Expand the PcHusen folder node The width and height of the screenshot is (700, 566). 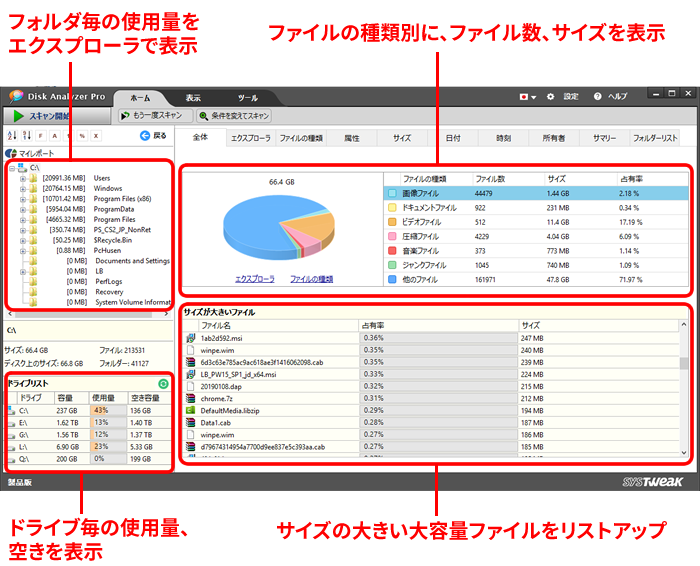[23, 251]
